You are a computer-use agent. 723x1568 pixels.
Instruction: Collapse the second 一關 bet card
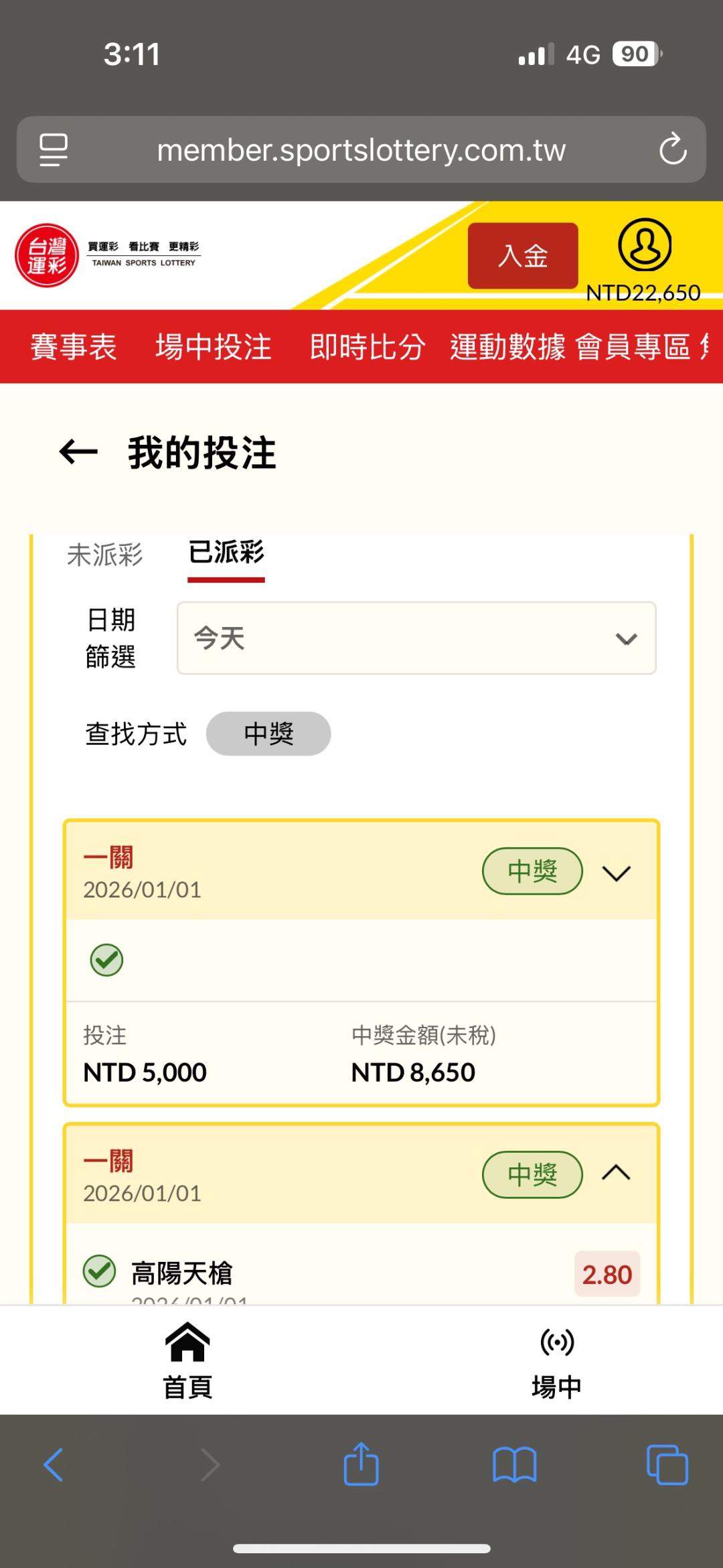coord(616,1173)
